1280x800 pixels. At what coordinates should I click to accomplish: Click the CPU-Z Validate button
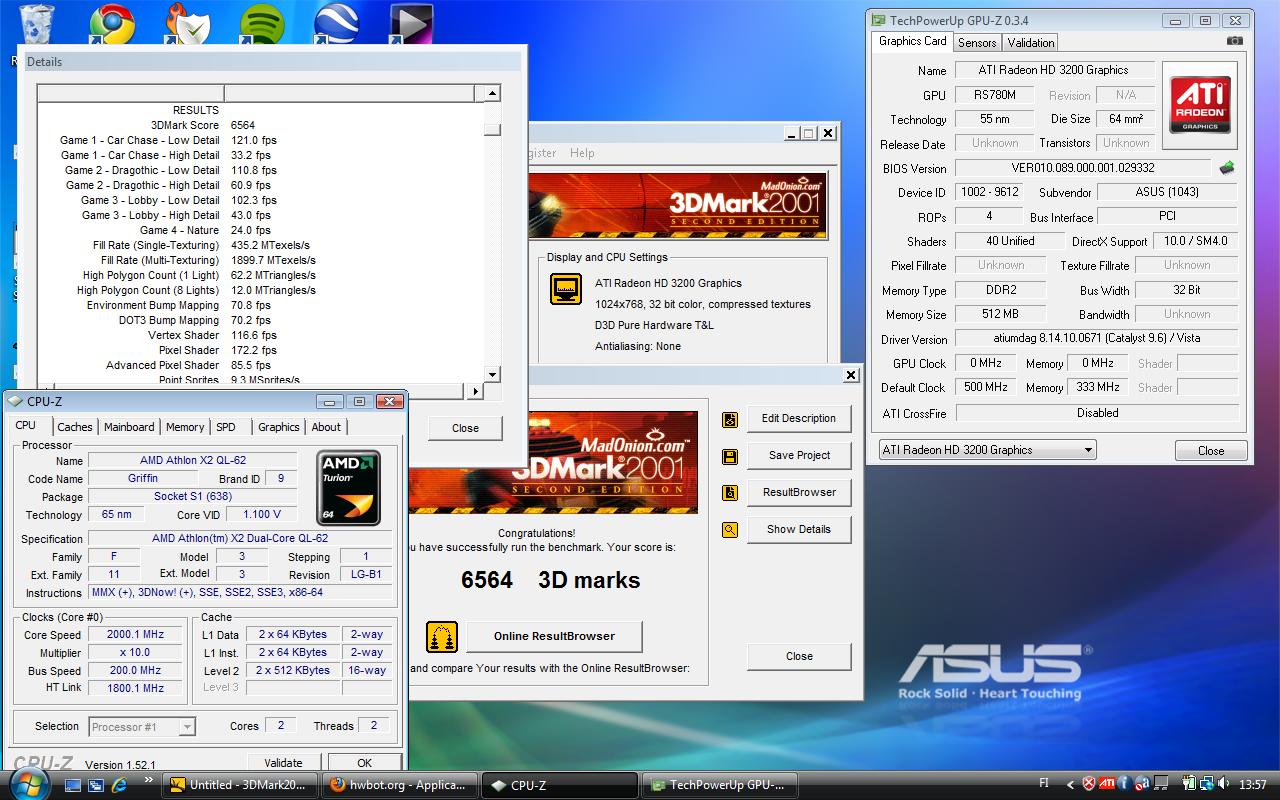[x=283, y=763]
